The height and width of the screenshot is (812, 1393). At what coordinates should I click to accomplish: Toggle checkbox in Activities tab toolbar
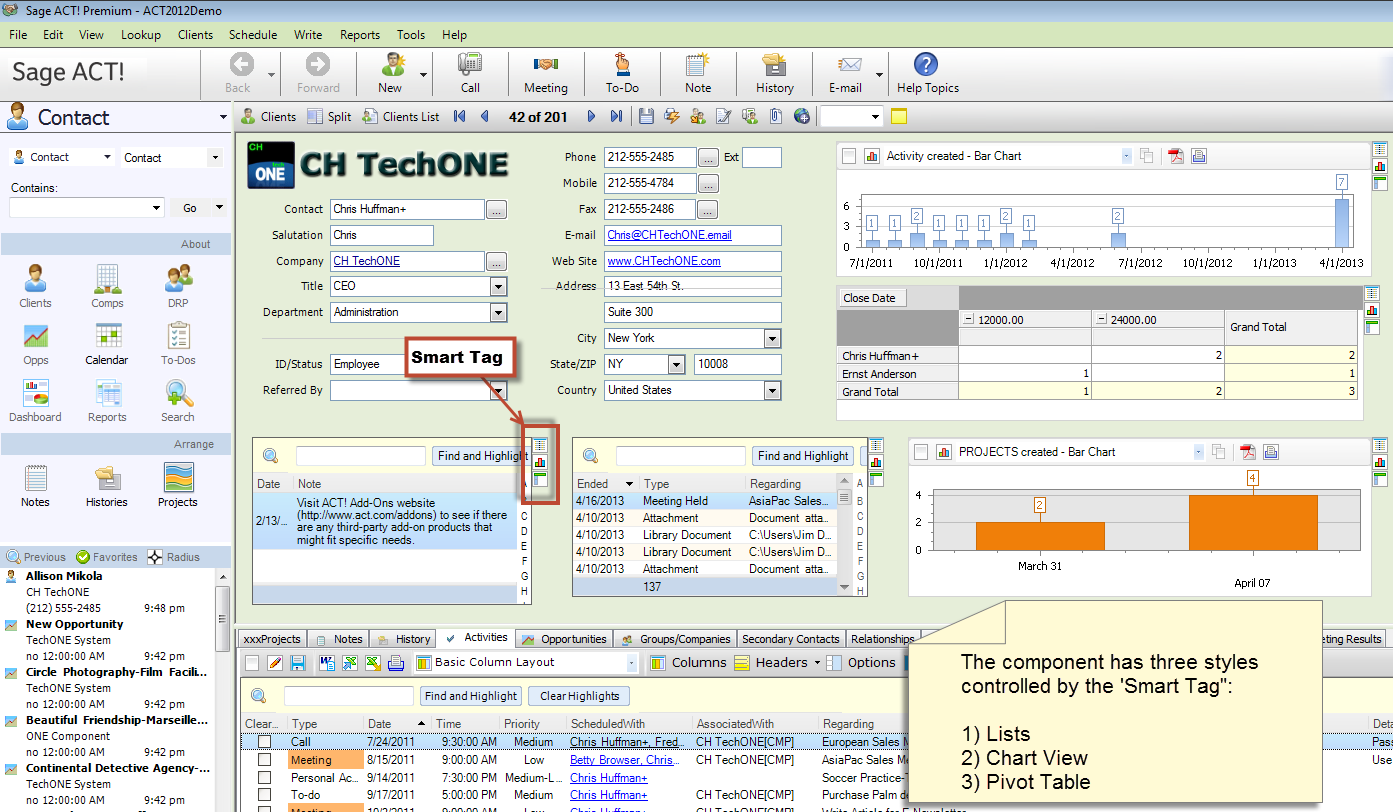click(252, 663)
